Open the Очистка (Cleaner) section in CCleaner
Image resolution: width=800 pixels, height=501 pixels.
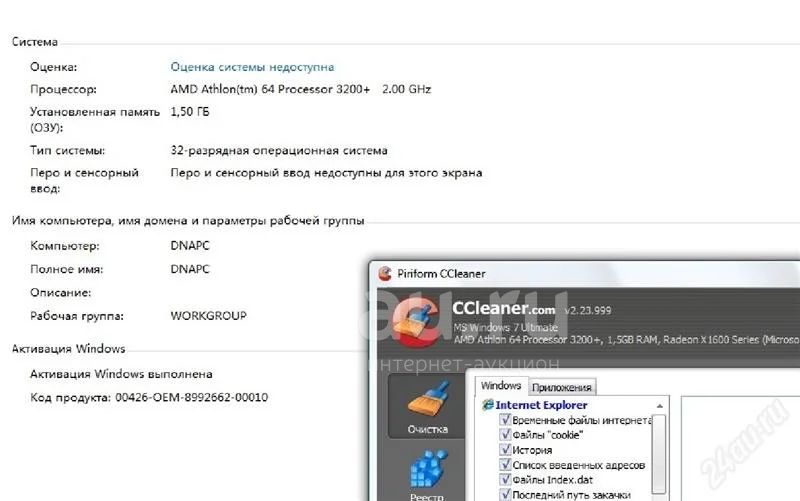pyautogui.click(x=427, y=407)
